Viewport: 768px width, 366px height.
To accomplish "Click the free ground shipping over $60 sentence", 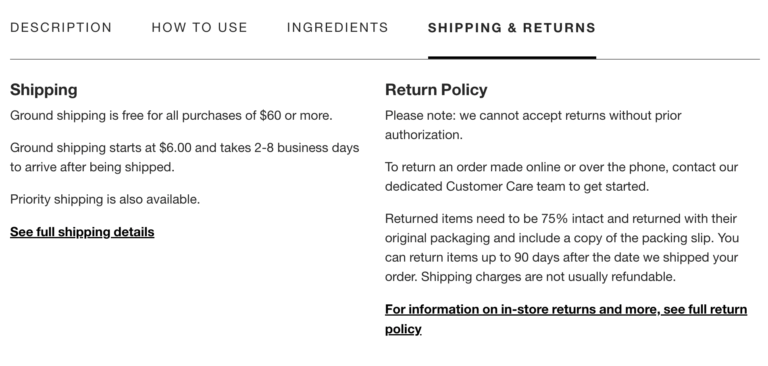I will 171,116.
